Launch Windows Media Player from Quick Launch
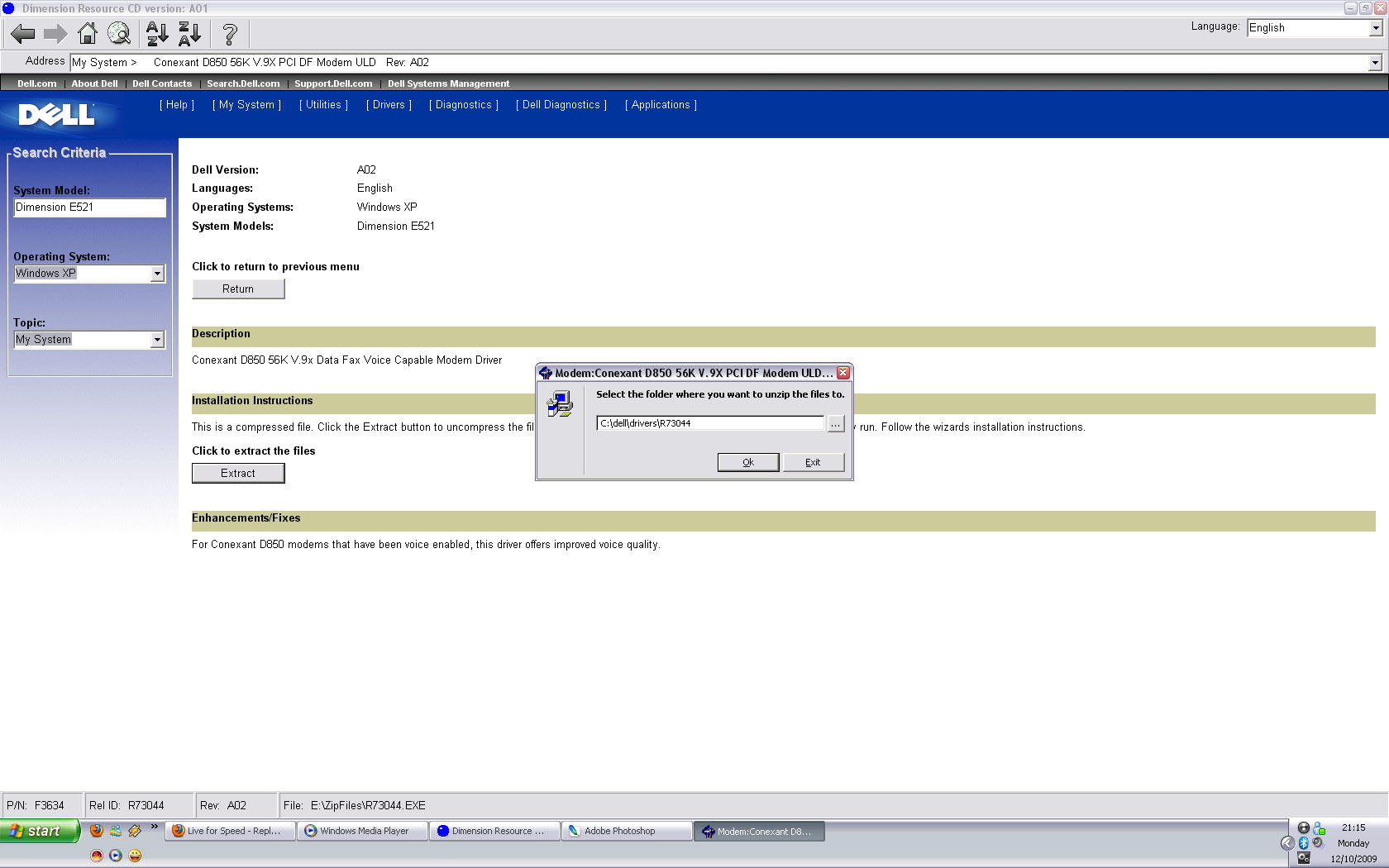This screenshot has width=1389, height=868. pyautogui.click(x=116, y=856)
